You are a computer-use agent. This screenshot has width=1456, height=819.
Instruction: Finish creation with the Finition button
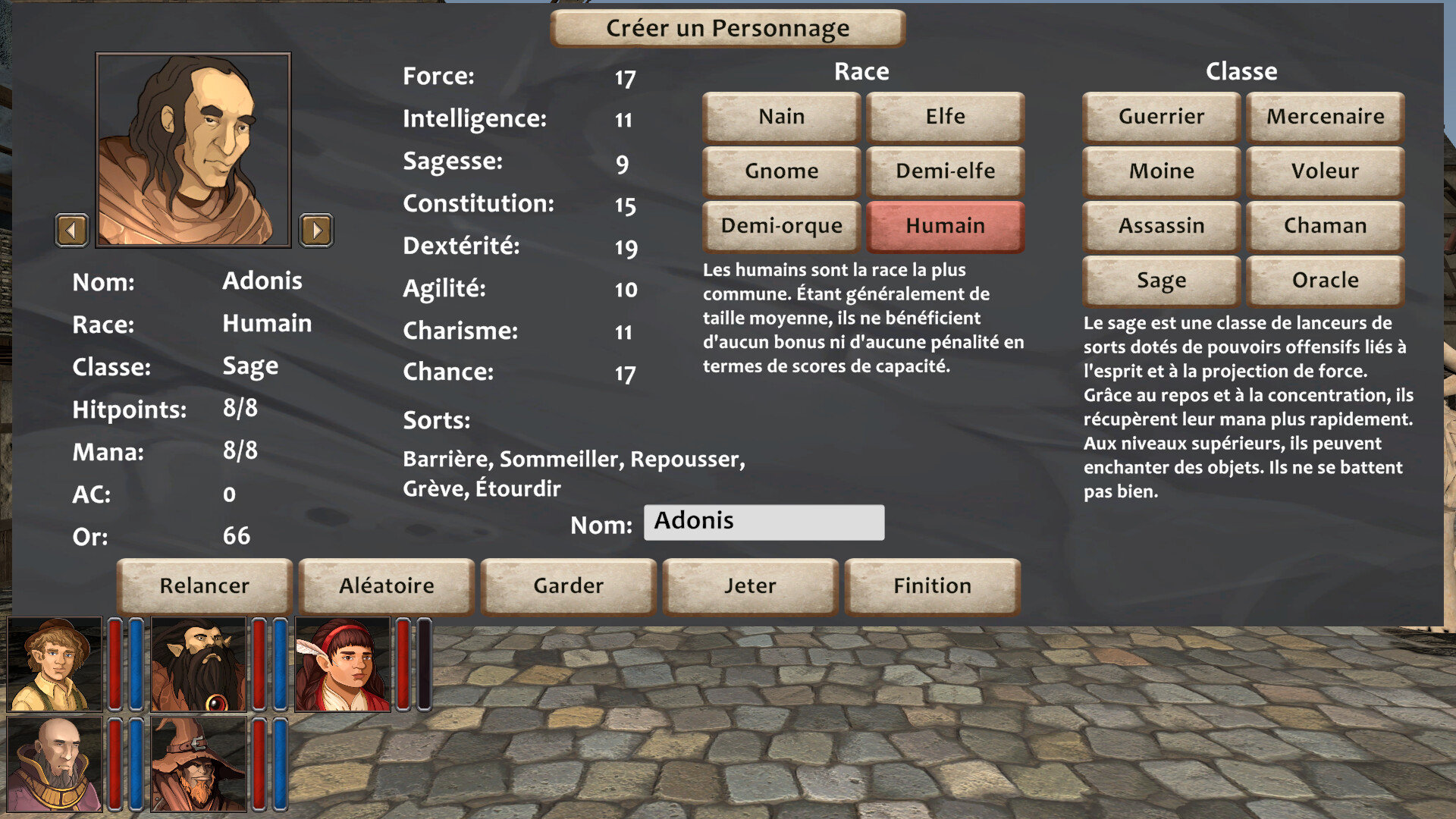click(933, 586)
